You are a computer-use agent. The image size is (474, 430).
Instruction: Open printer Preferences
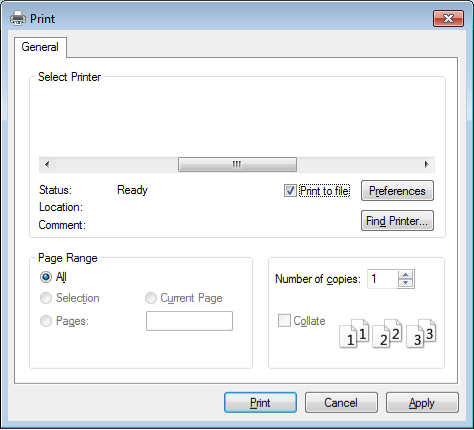[397, 191]
